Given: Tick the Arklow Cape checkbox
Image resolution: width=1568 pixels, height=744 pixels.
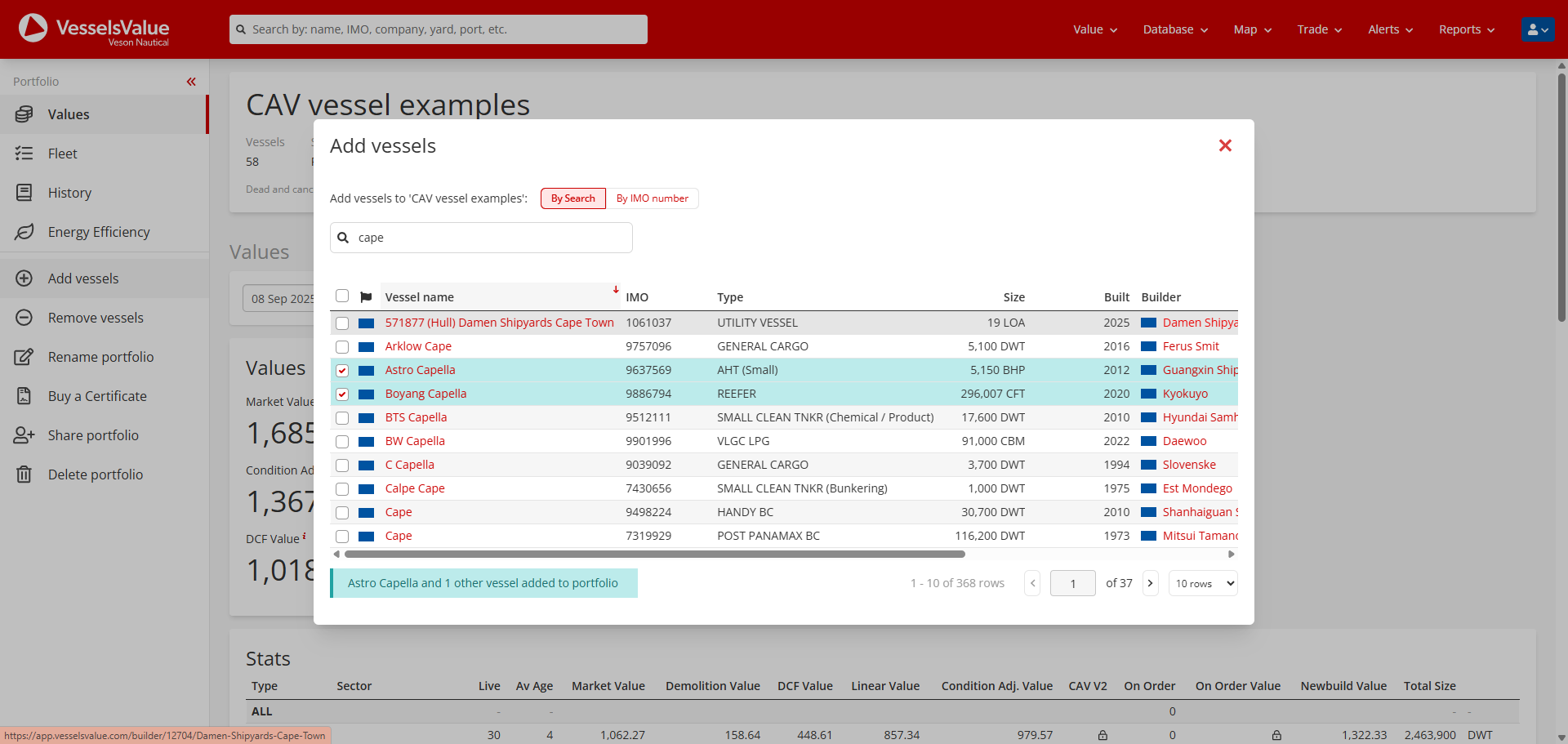Looking at the screenshot, I should tap(342, 347).
